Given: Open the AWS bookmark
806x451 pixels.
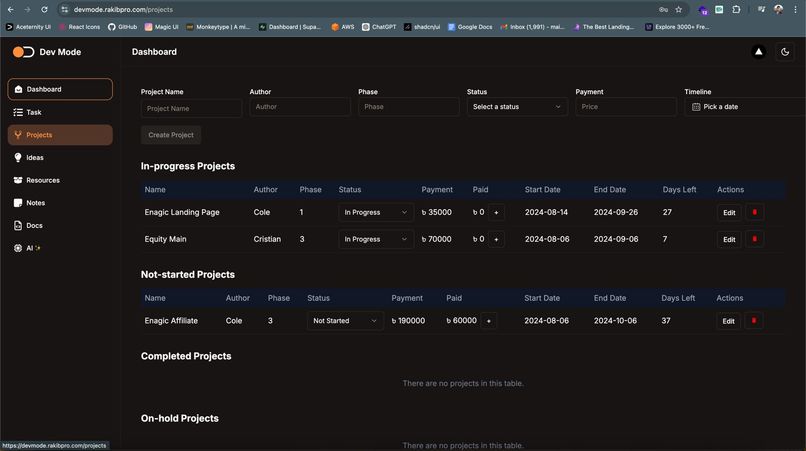Looking at the screenshot, I should coord(343,27).
